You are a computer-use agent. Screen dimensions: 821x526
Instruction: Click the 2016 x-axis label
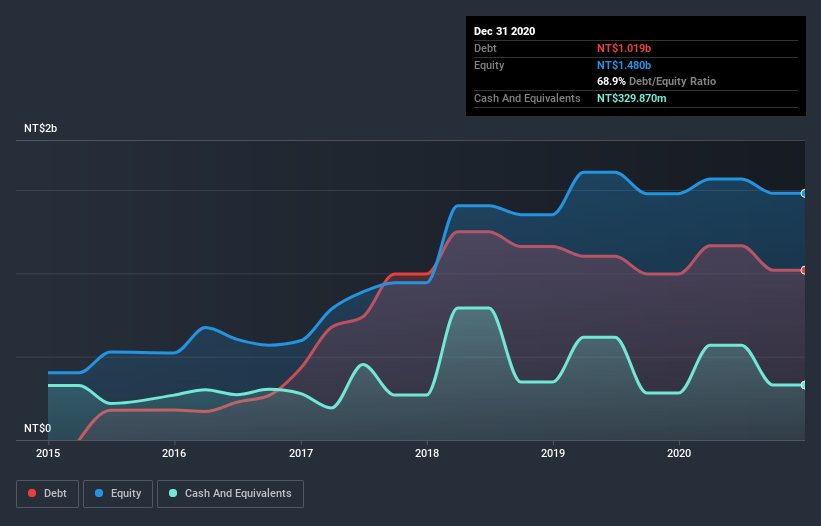(174, 453)
